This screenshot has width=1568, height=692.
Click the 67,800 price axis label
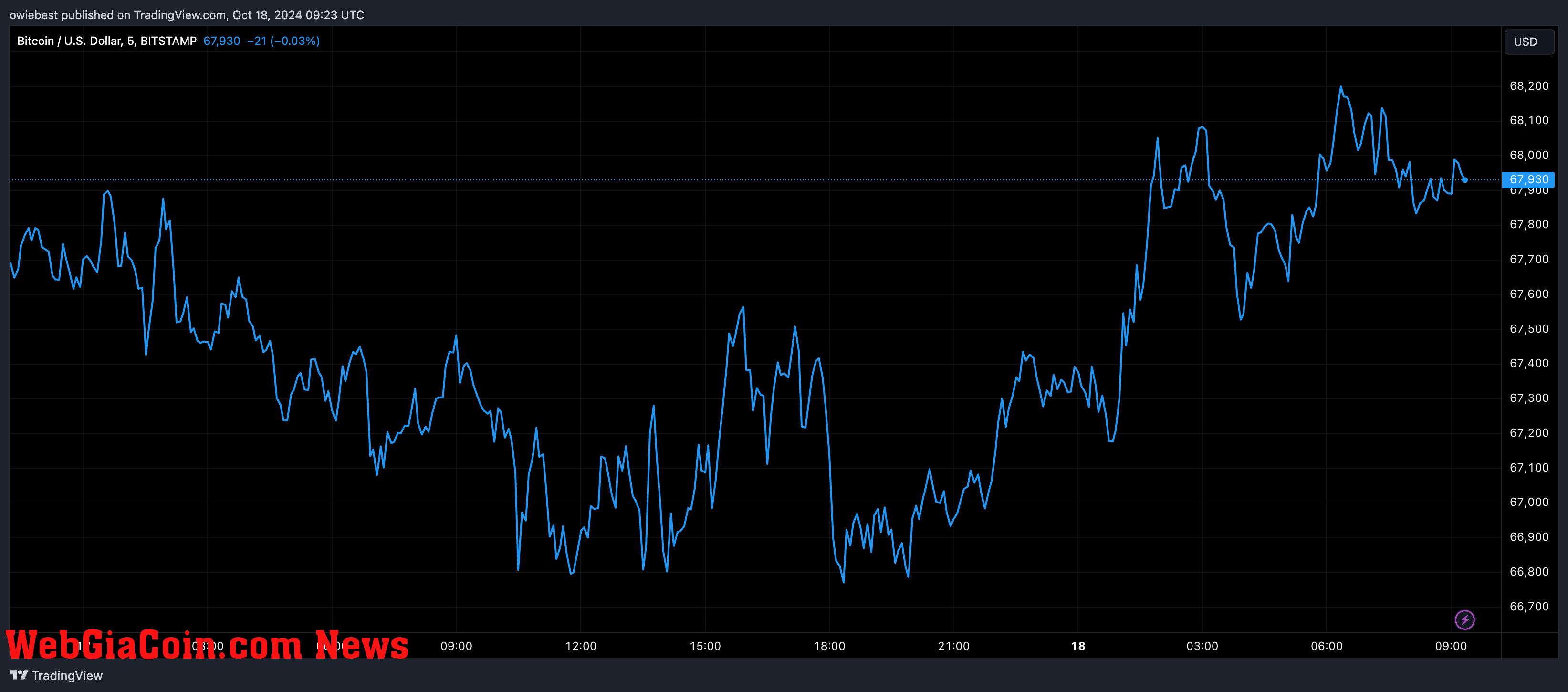(1529, 225)
